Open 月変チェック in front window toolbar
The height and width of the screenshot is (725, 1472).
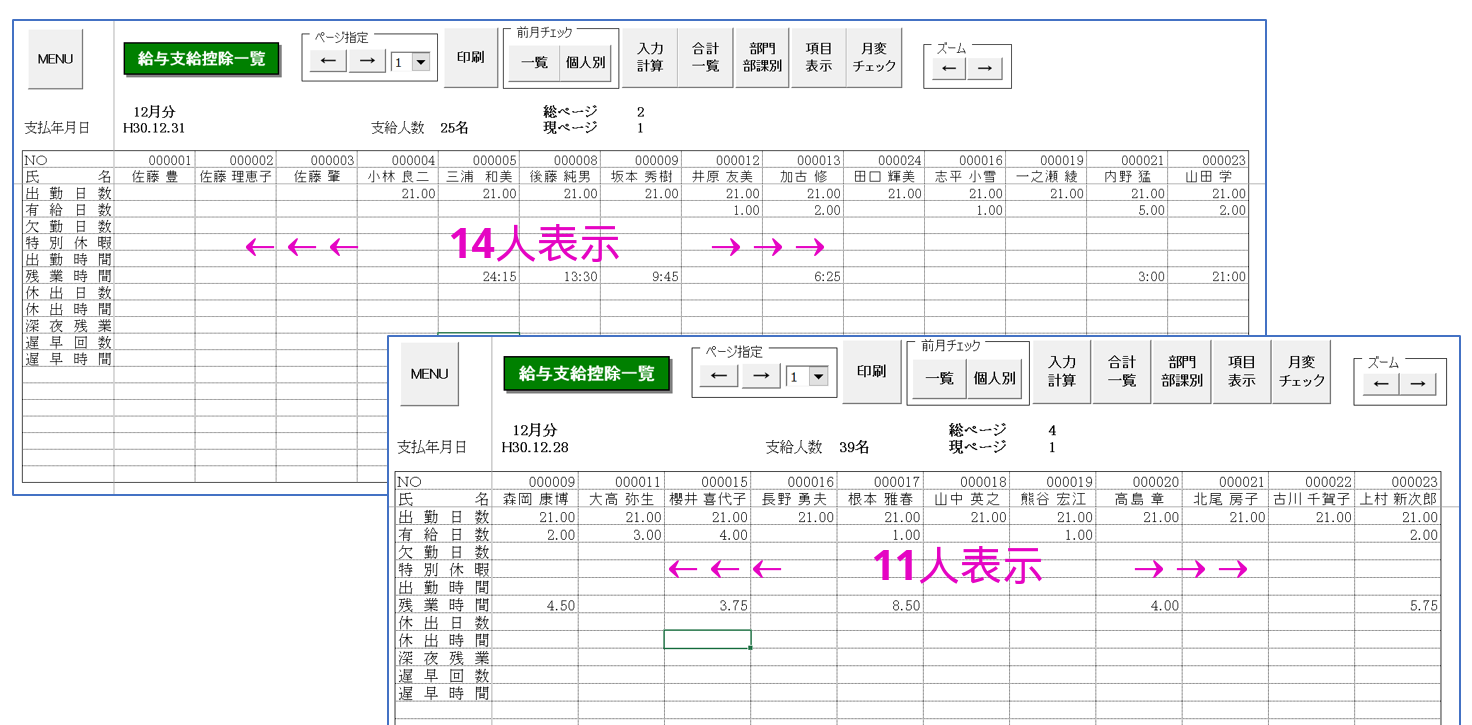click(x=1302, y=372)
